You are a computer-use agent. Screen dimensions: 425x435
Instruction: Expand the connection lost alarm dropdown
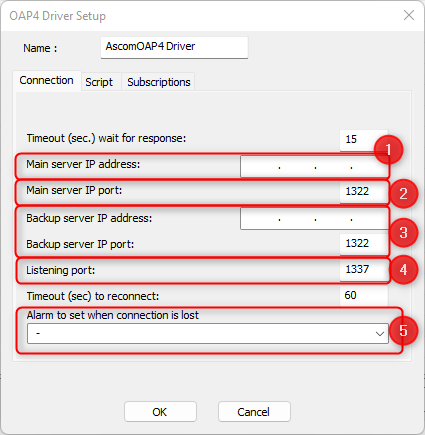tap(208, 333)
